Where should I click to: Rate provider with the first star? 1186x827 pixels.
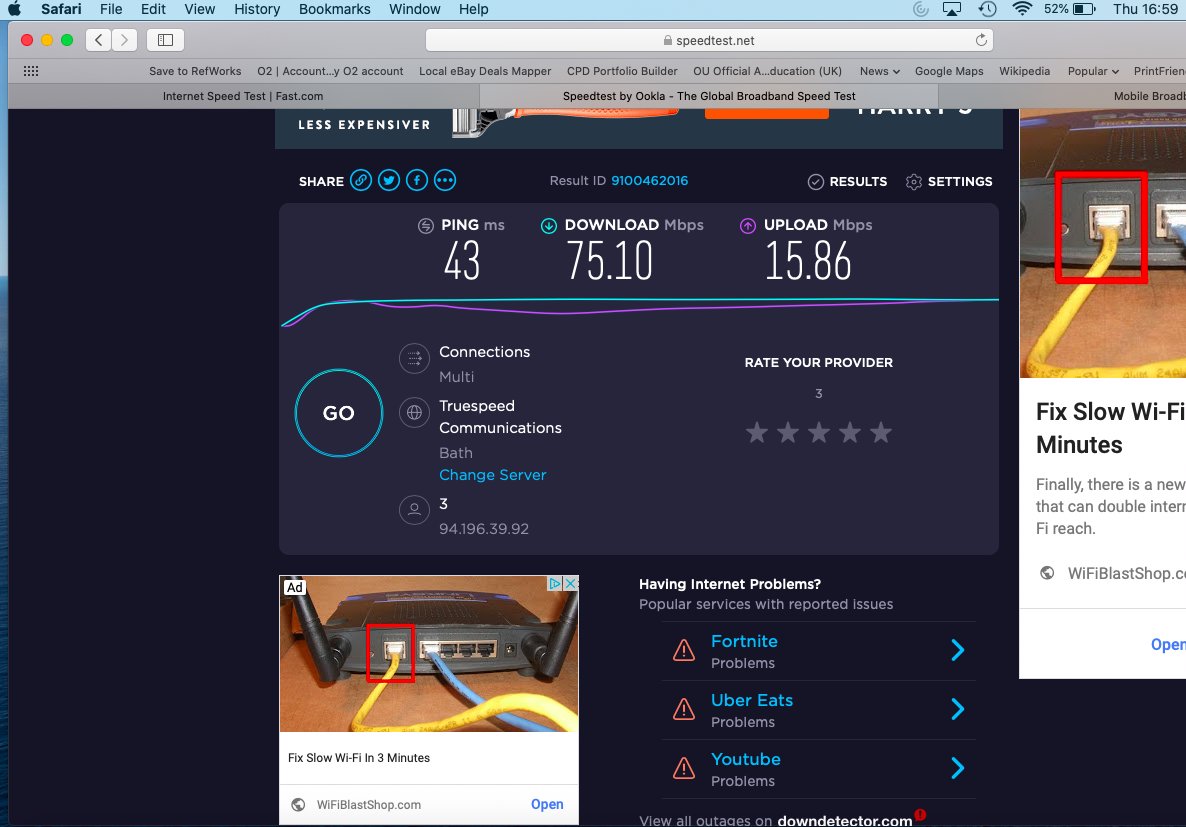[x=756, y=433]
